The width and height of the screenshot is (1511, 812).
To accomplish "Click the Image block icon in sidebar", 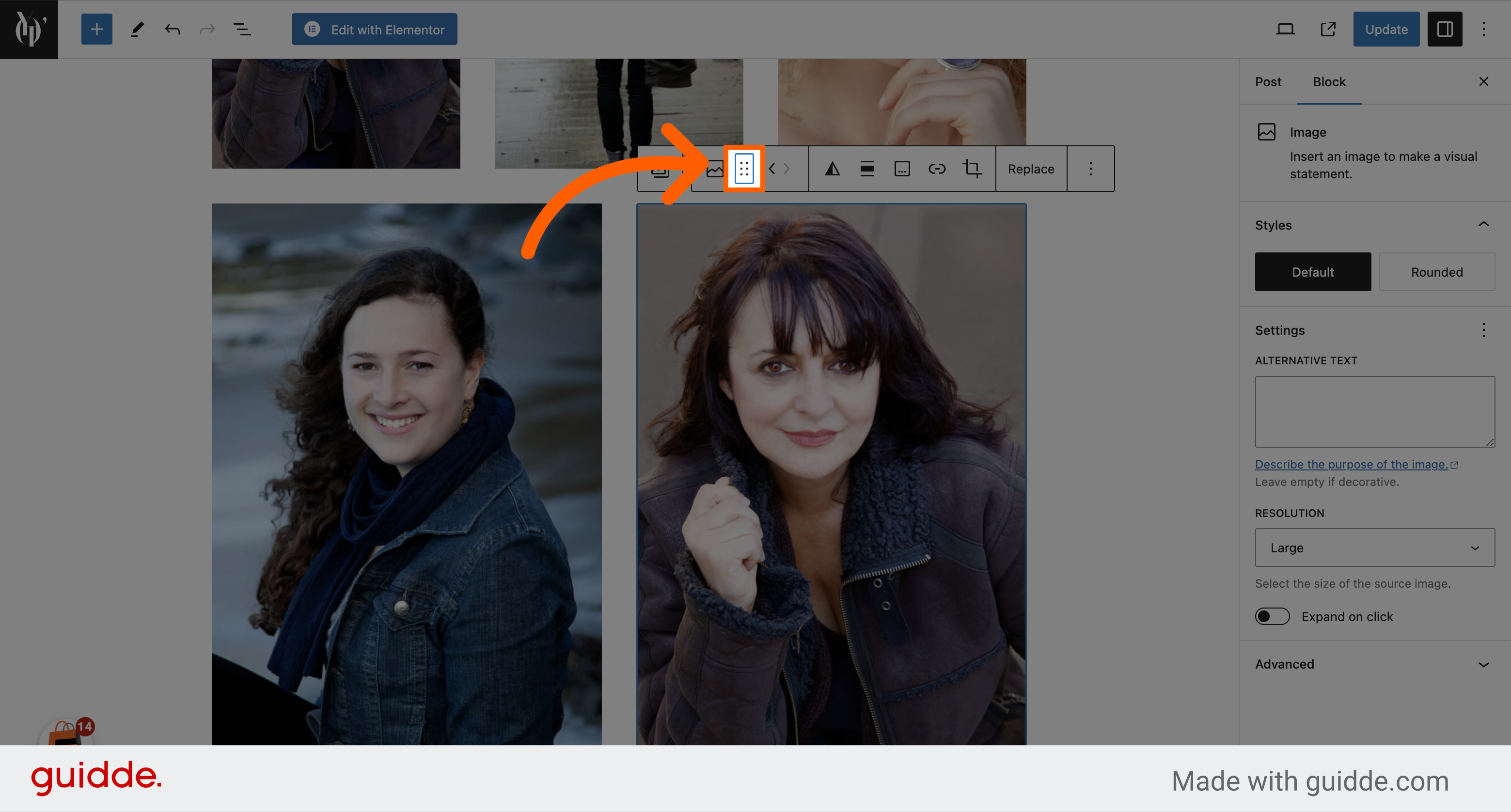I will tap(1266, 132).
